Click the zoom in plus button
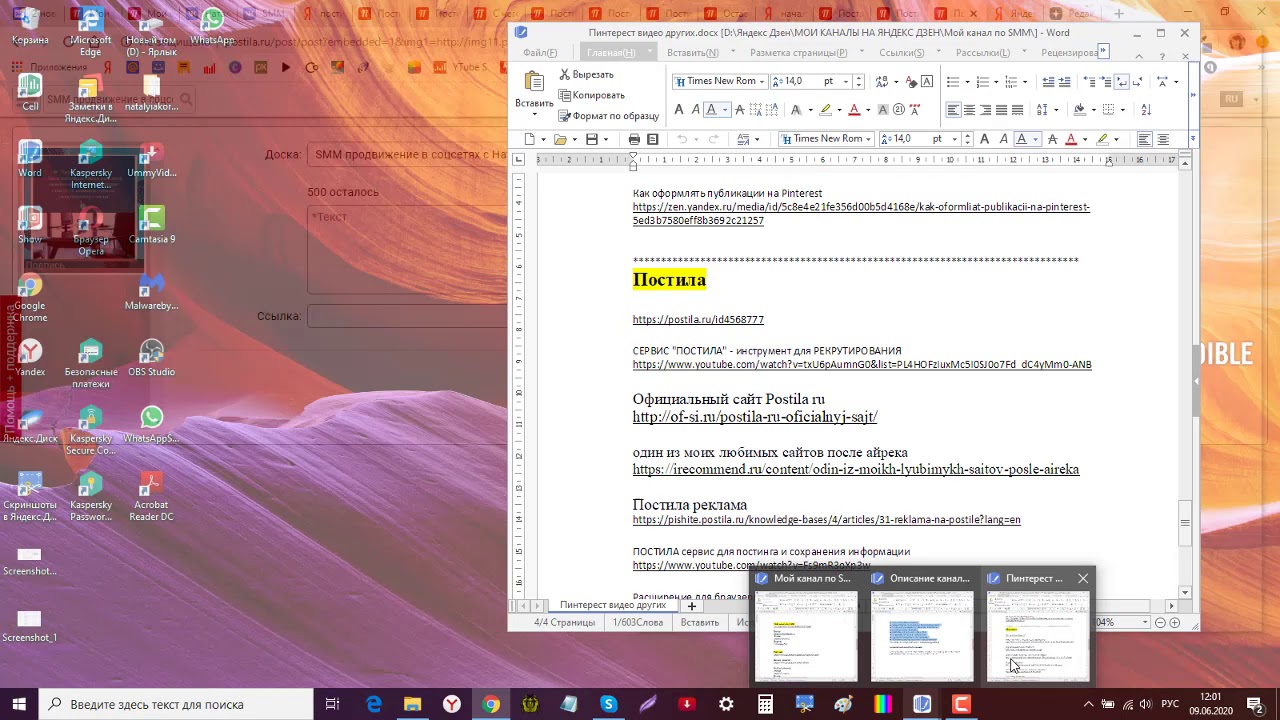 (x=1175, y=622)
